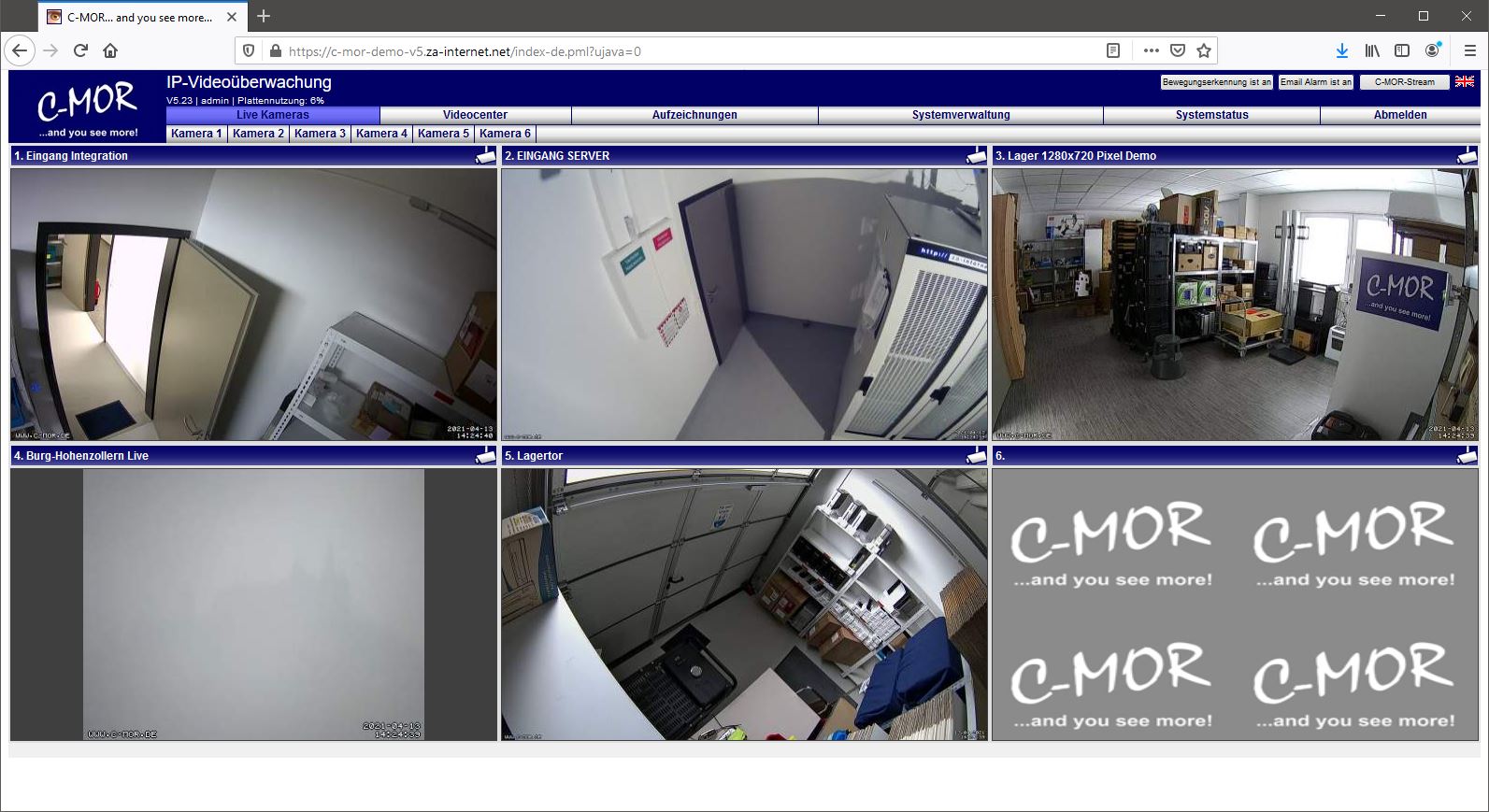This screenshot has width=1489, height=812.
Task: Click camera icon for Lager 1280x720 panel
Action: (1467, 155)
